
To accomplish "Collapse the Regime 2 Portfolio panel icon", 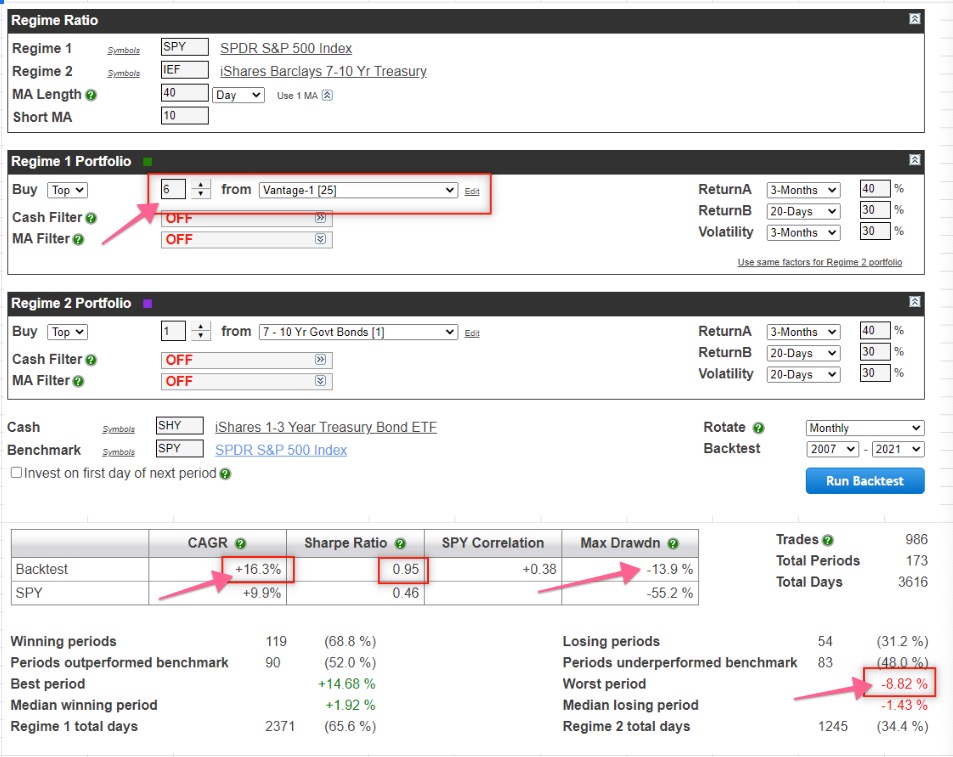I will (x=914, y=302).
